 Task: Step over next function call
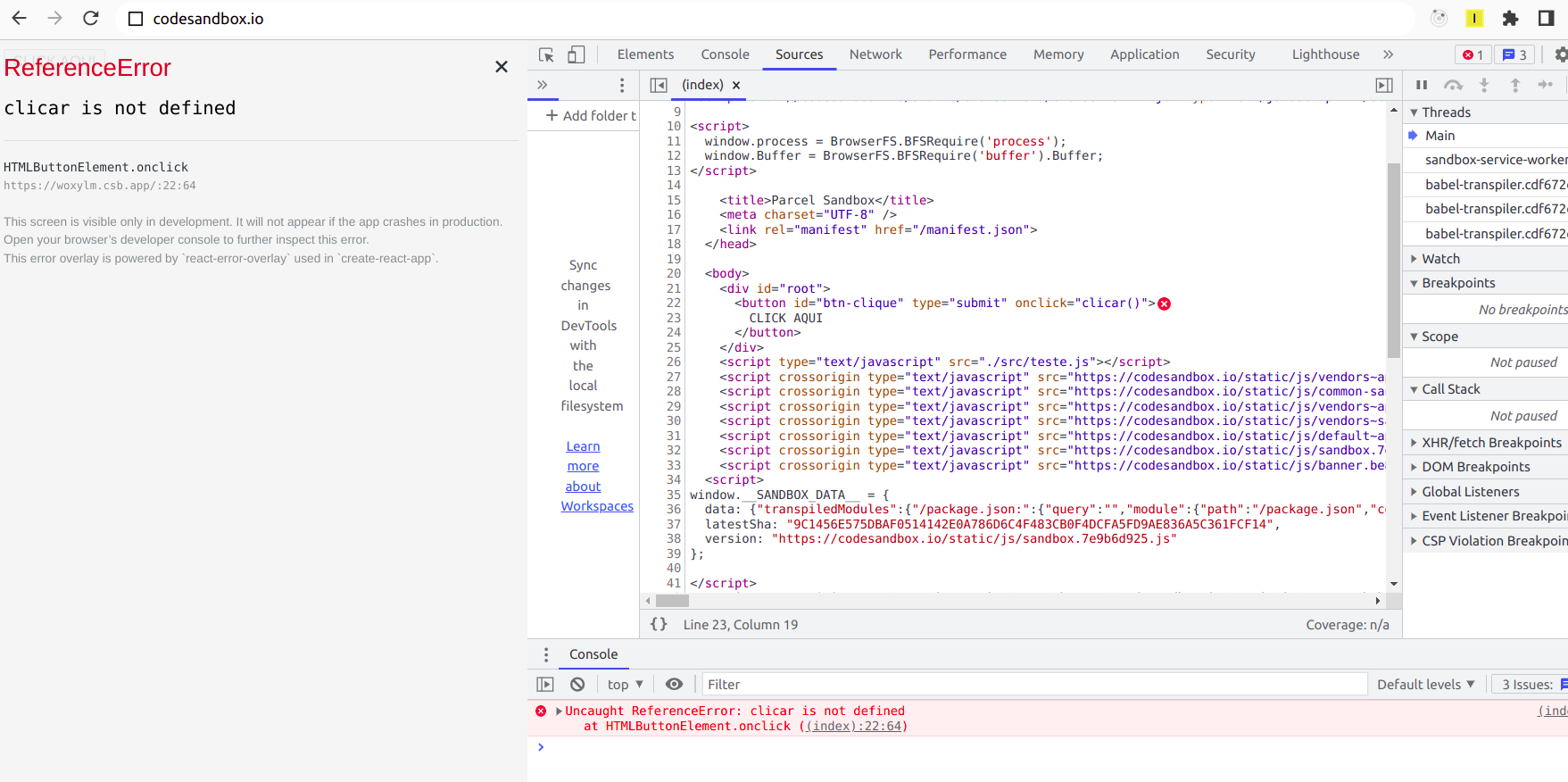[x=1453, y=85]
